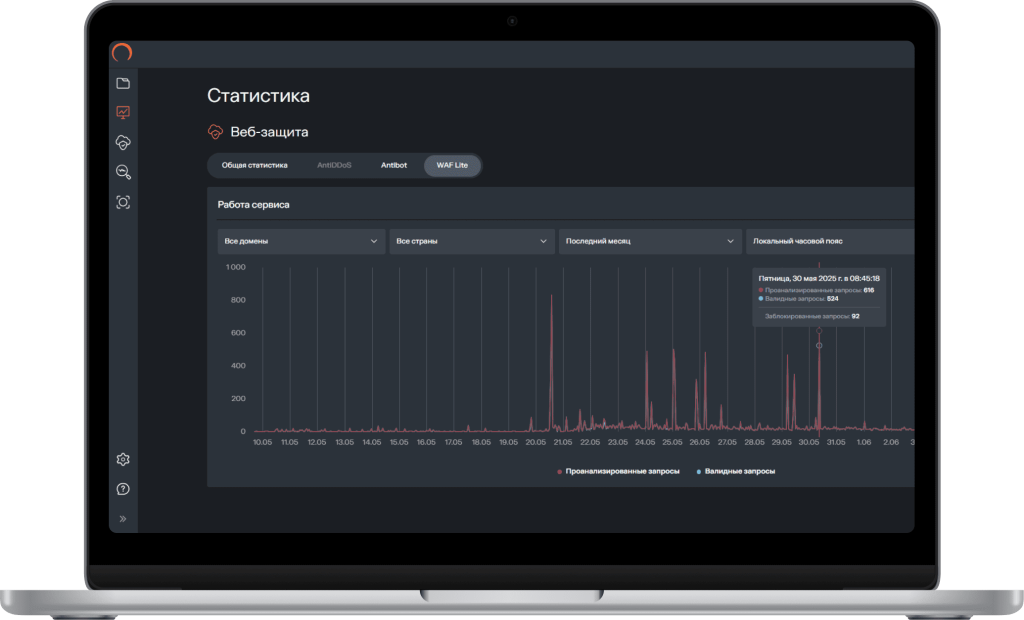Open the Все страны dropdown
Screen dimensions: 1024x620
pyautogui.click(x=472, y=241)
